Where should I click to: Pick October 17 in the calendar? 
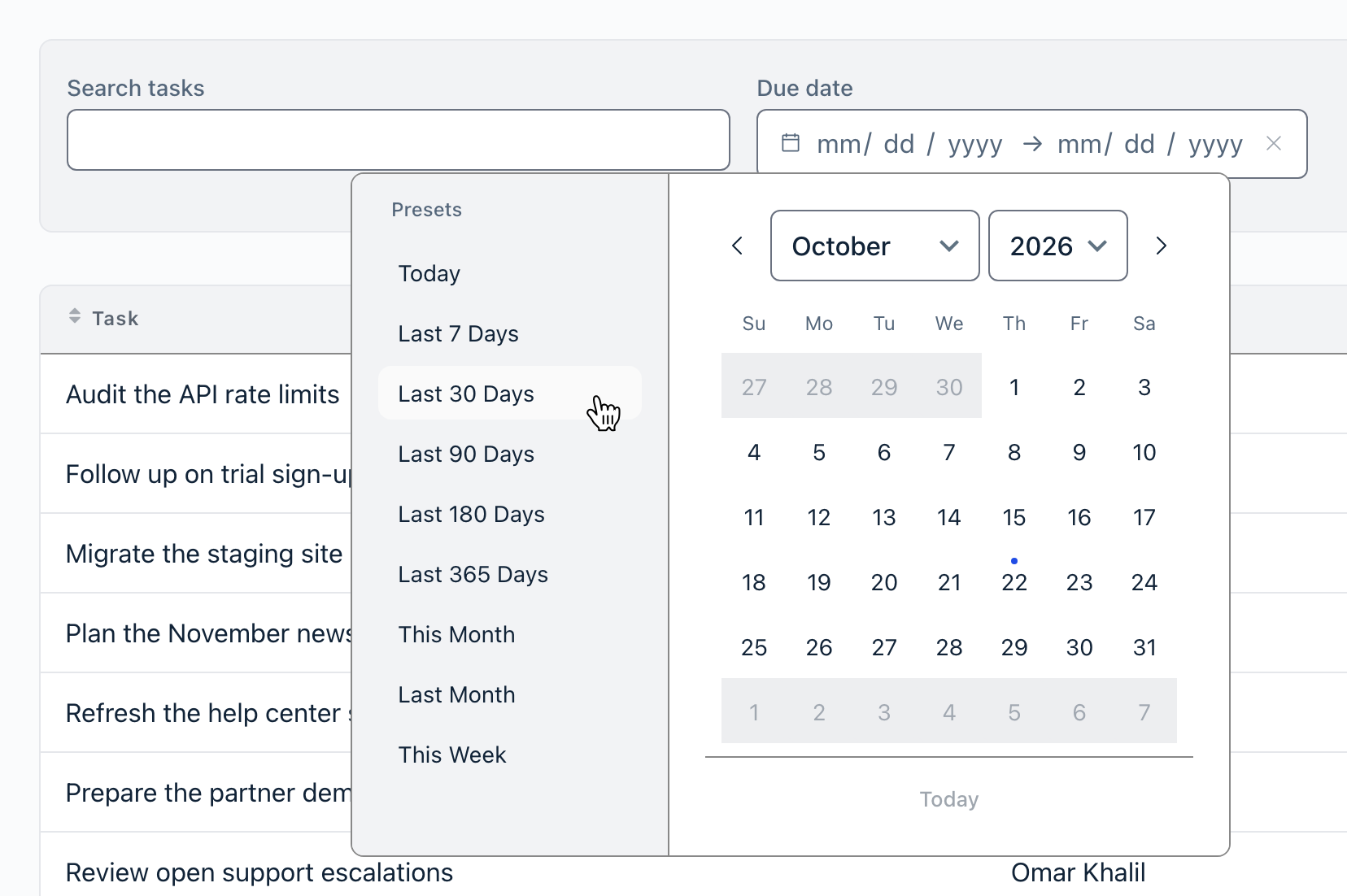[1144, 517]
